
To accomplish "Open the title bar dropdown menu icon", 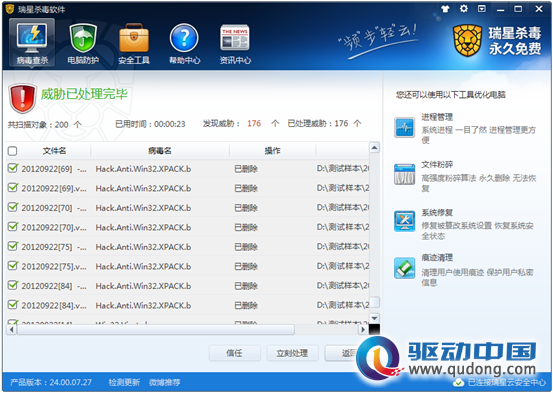I will coord(482,9).
